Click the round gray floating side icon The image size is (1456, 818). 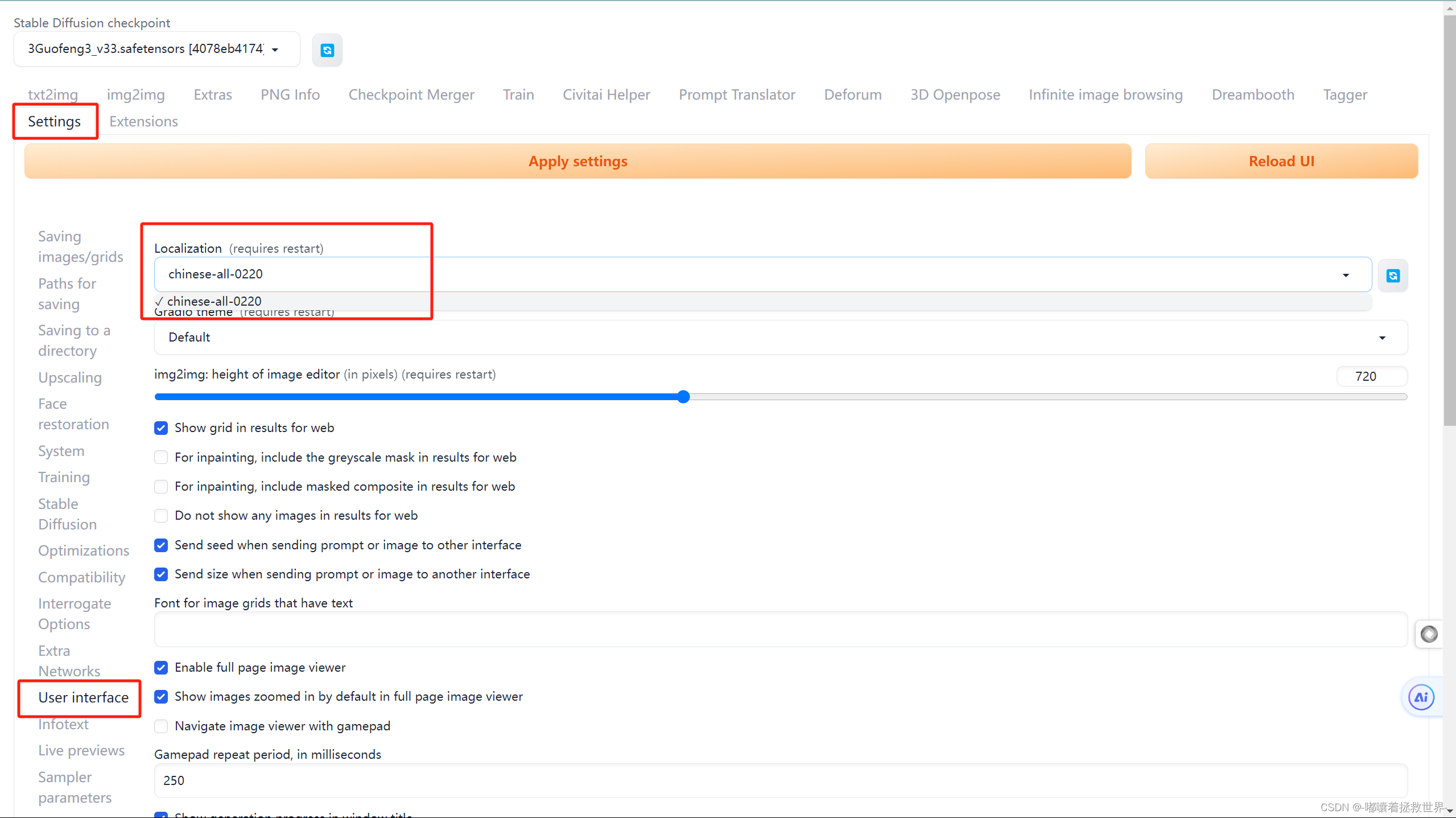[1429, 634]
